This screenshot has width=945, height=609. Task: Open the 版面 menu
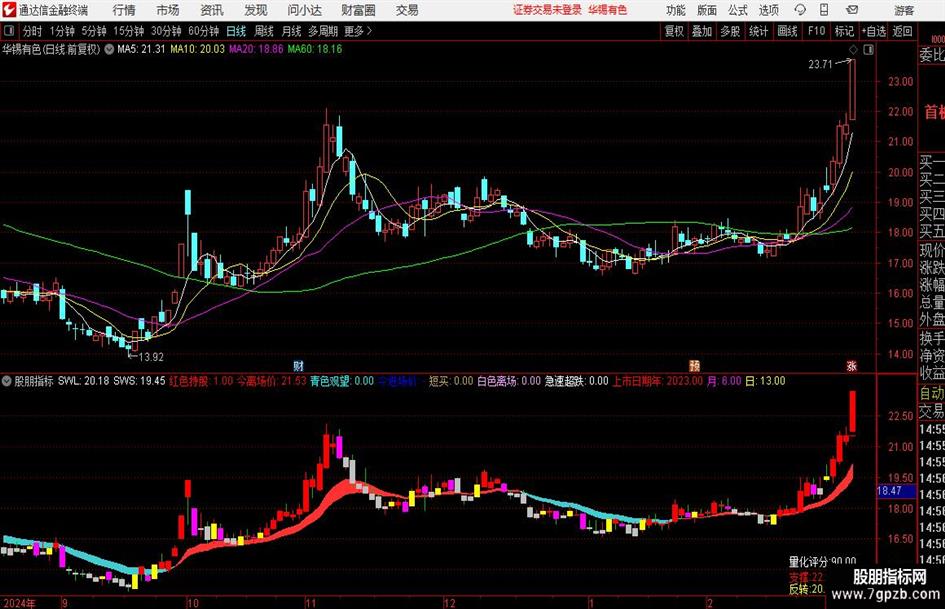(707, 10)
